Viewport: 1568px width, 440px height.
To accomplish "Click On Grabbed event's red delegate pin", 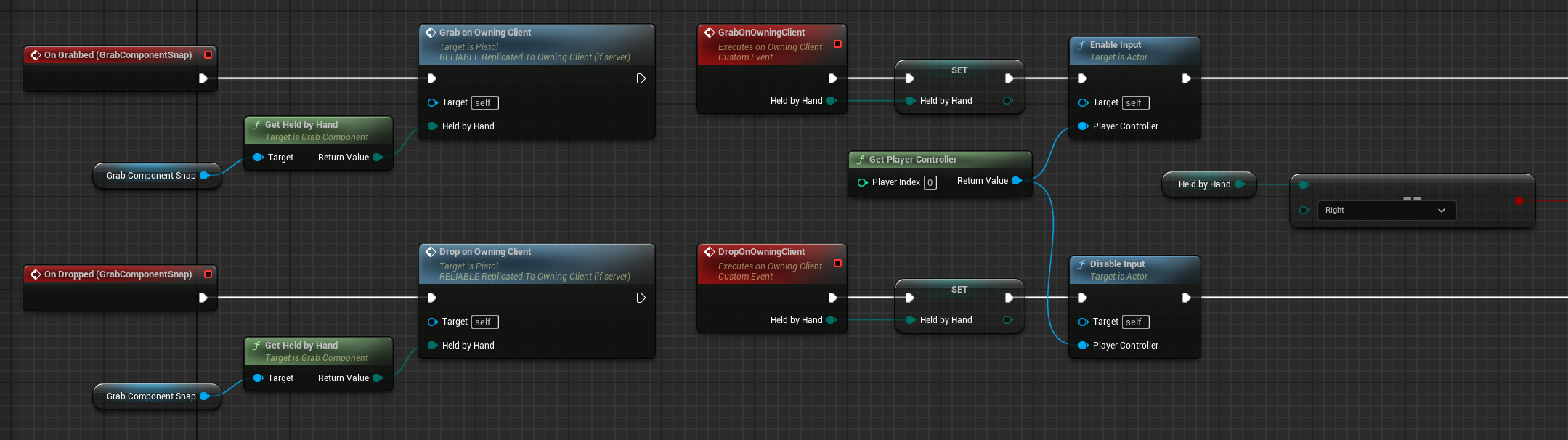I will (208, 55).
